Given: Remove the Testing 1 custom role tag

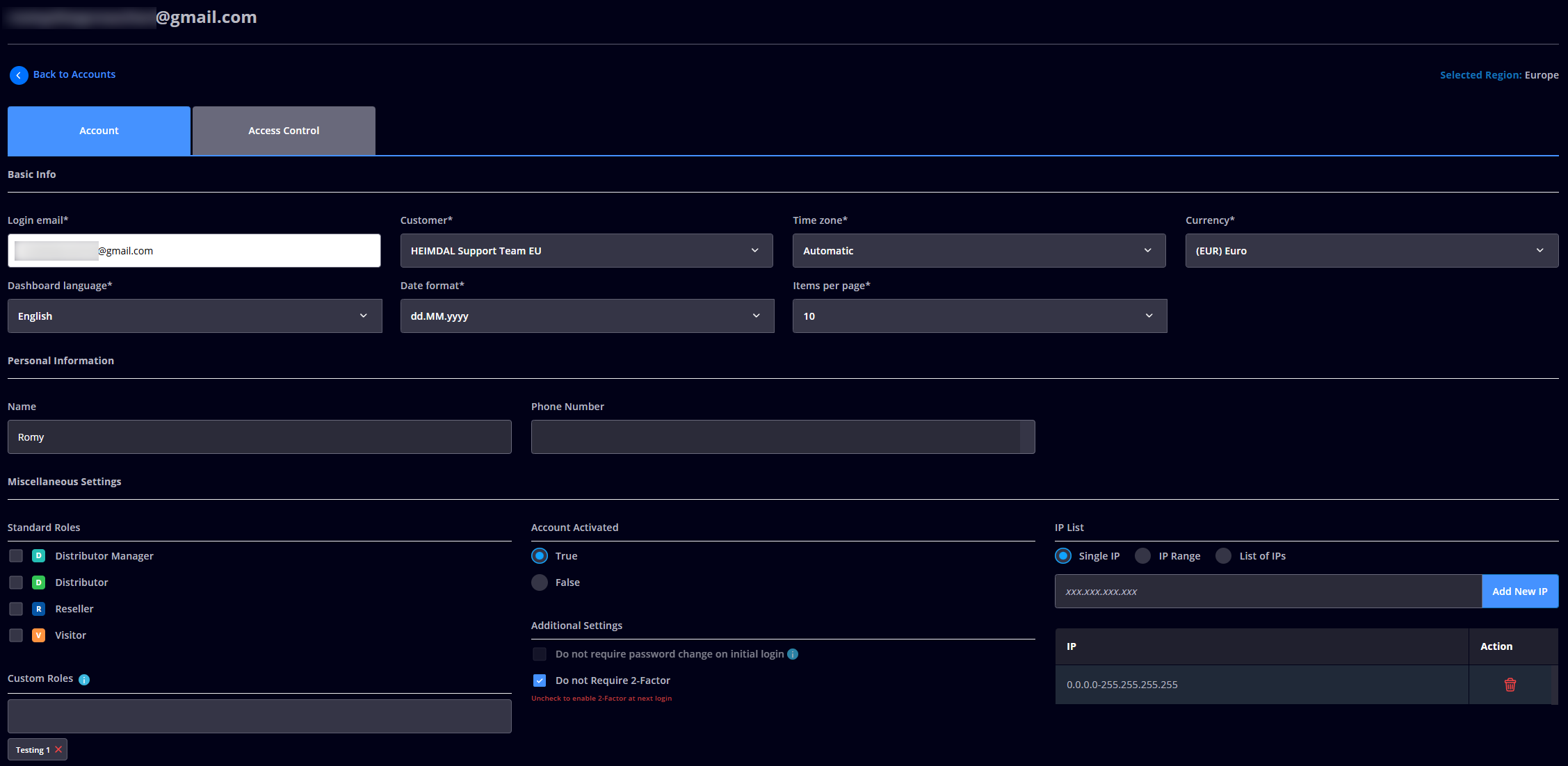Looking at the screenshot, I should pyautogui.click(x=58, y=749).
